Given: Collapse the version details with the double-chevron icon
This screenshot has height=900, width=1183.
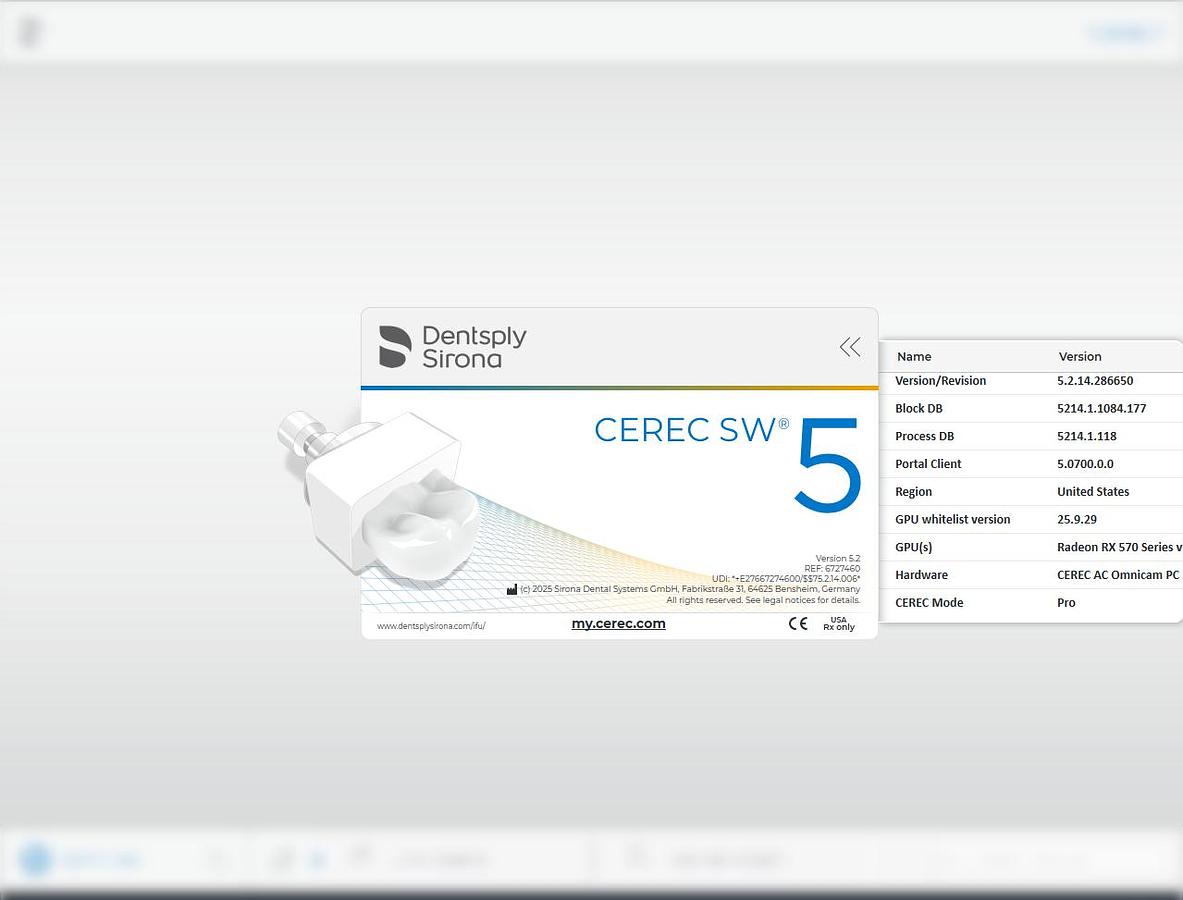Looking at the screenshot, I should point(850,346).
